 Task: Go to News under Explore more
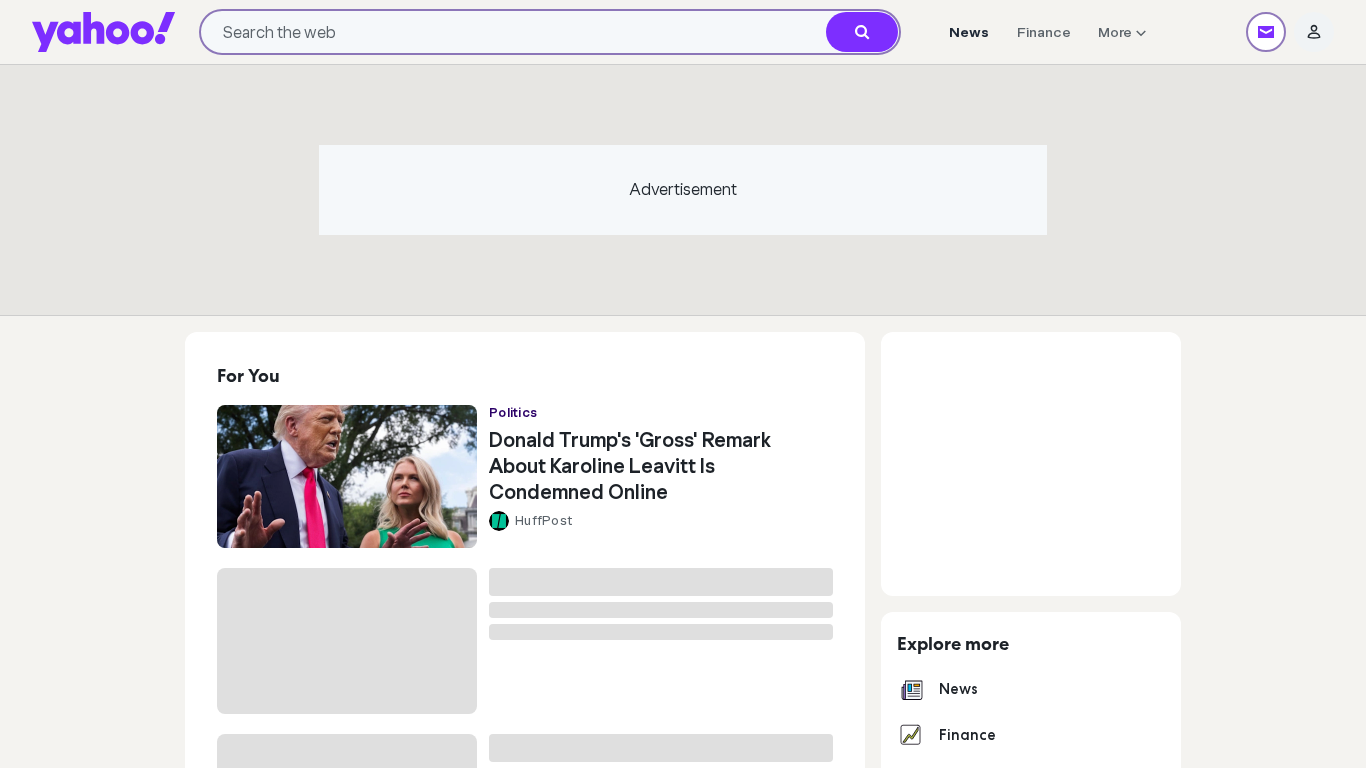click(958, 689)
